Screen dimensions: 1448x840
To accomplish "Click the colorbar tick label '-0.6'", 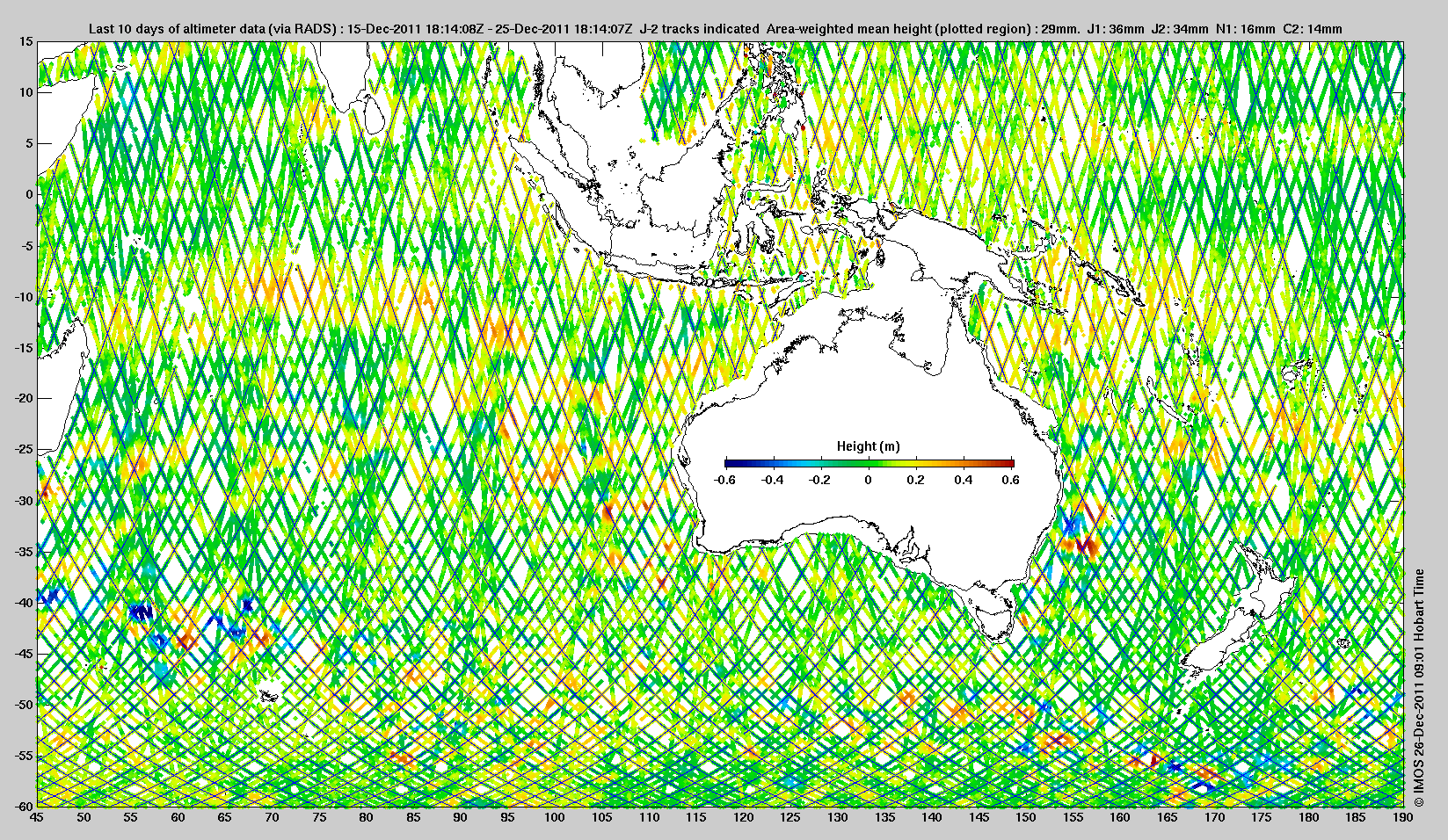I will [724, 480].
